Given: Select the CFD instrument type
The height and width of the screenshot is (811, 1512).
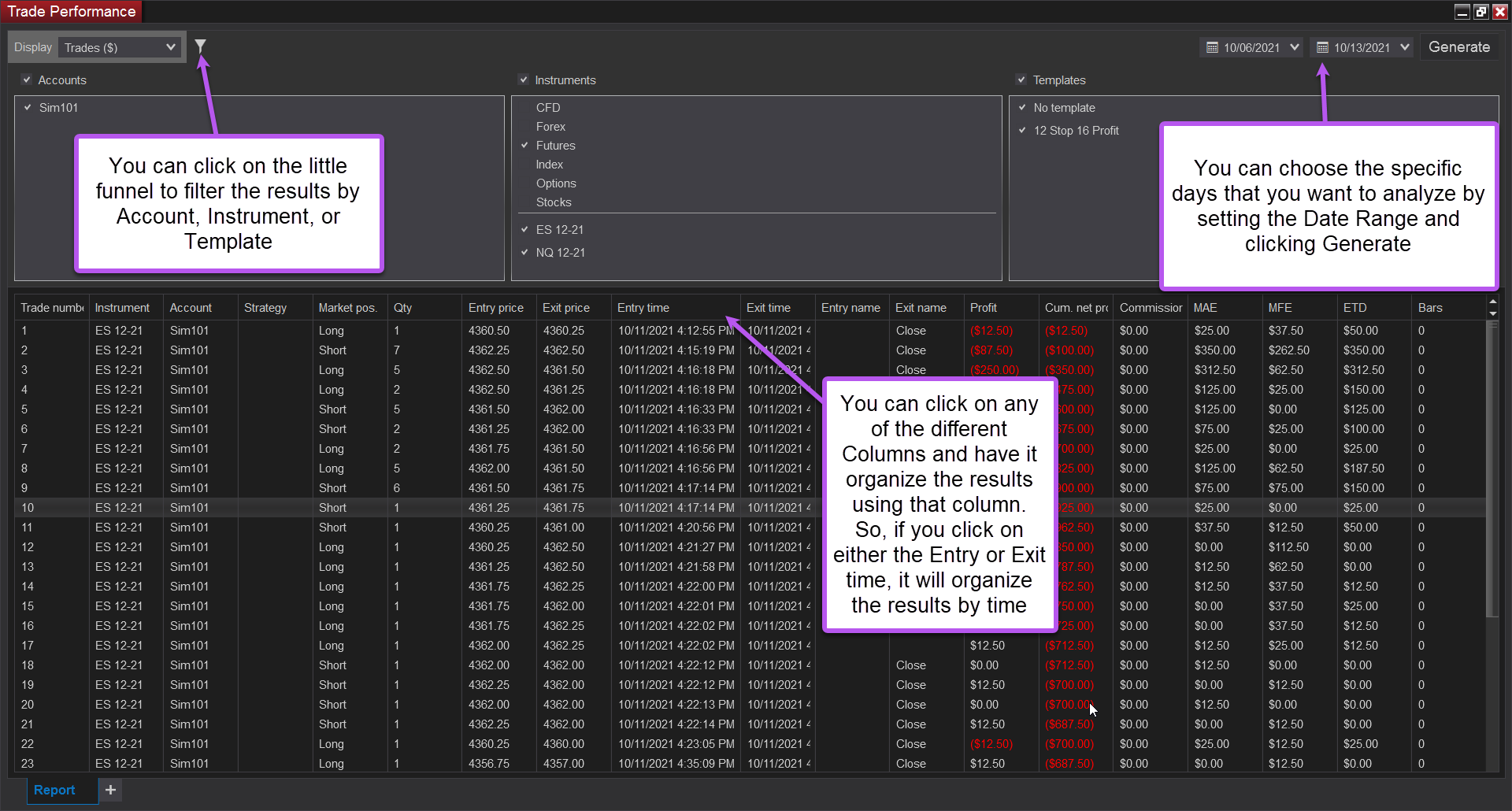Looking at the screenshot, I should 548,107.
